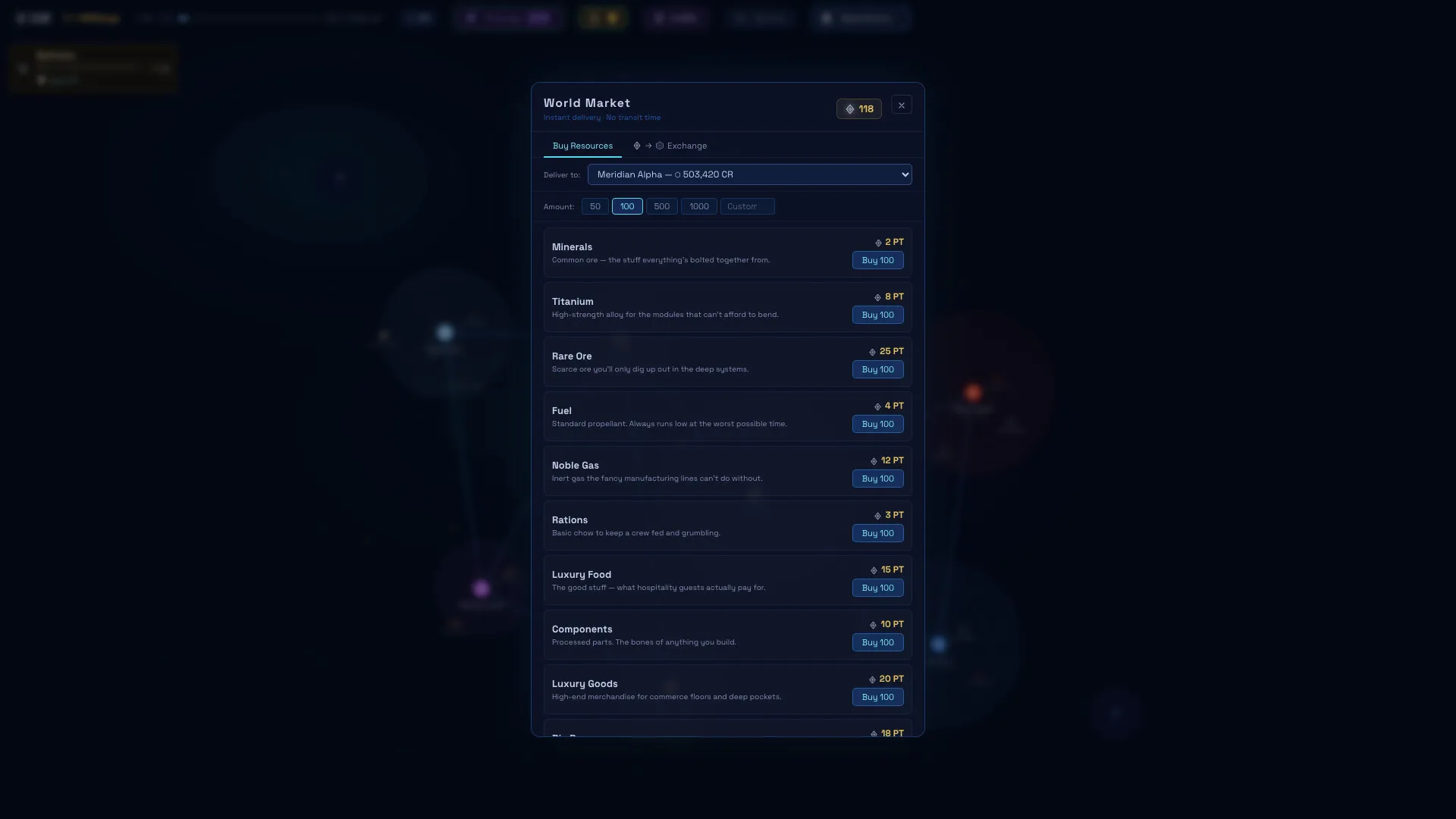This screenshot has width=1456, height=819.
Task: Click the Luxury Goods 20 PT price icon
Action: pyautogui.click(x=872, y=679)
